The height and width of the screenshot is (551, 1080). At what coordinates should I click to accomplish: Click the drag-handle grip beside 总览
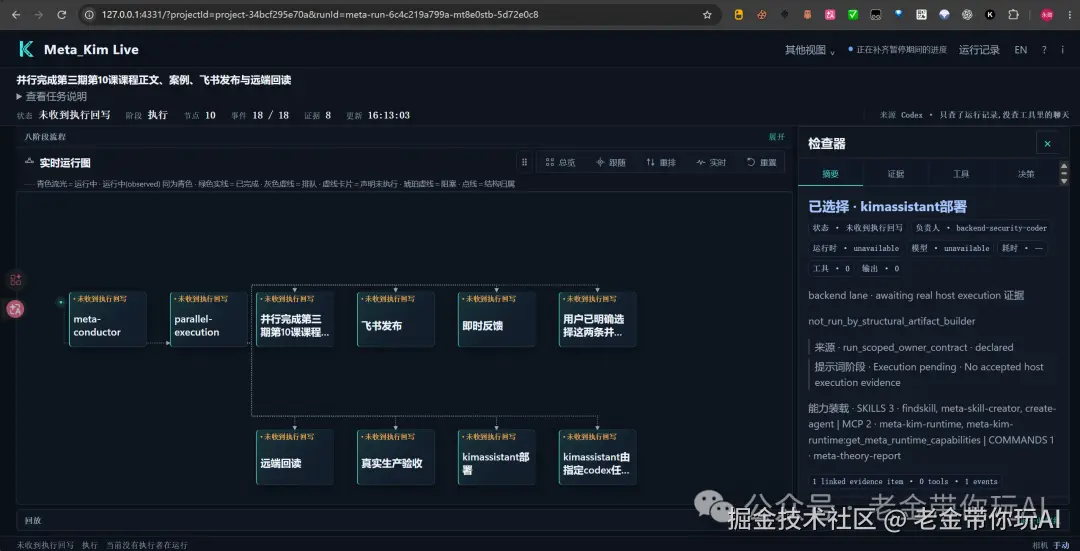tap(524, 163)
